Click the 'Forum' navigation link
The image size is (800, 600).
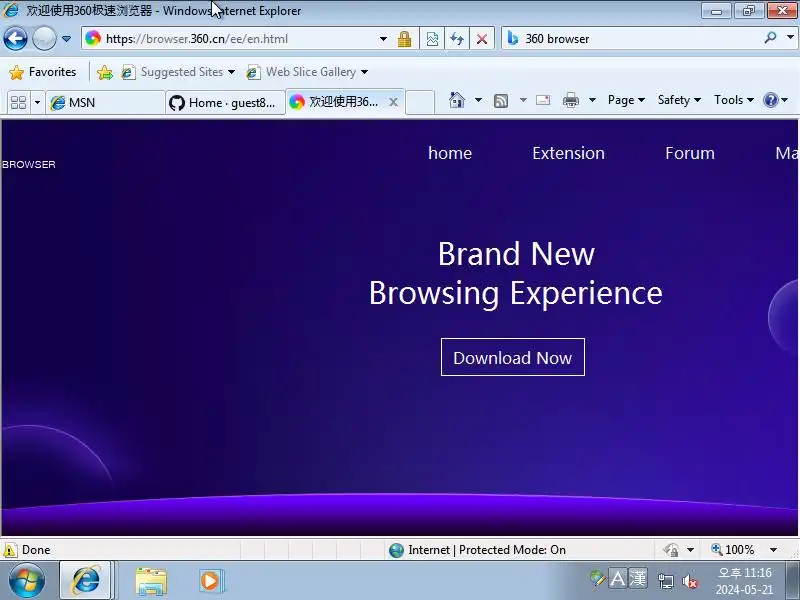pyautogui.click(x=690, y=153)
